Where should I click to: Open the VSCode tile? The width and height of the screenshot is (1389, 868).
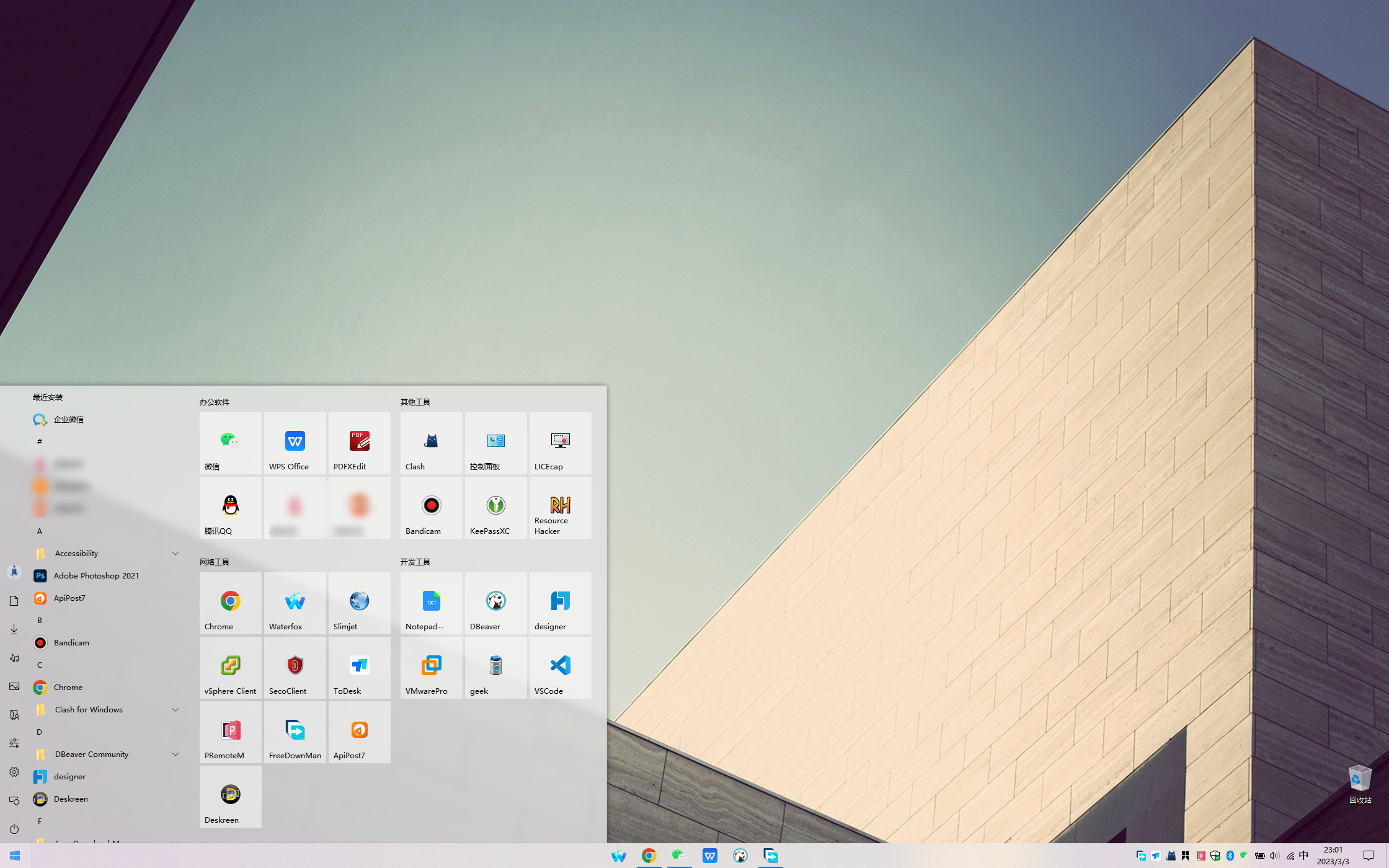click(x=560, y=668)
